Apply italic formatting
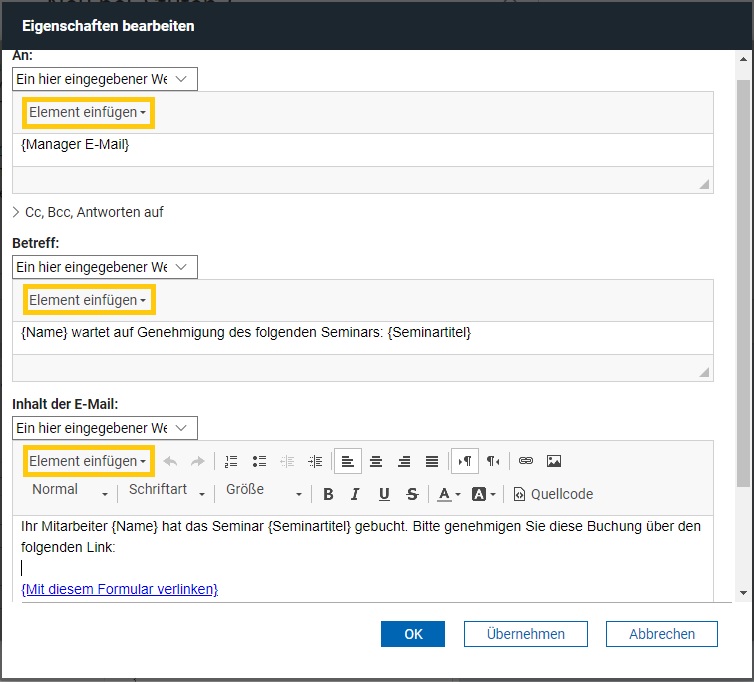Viewport: 754px width, 682px height. pos(355,494)
